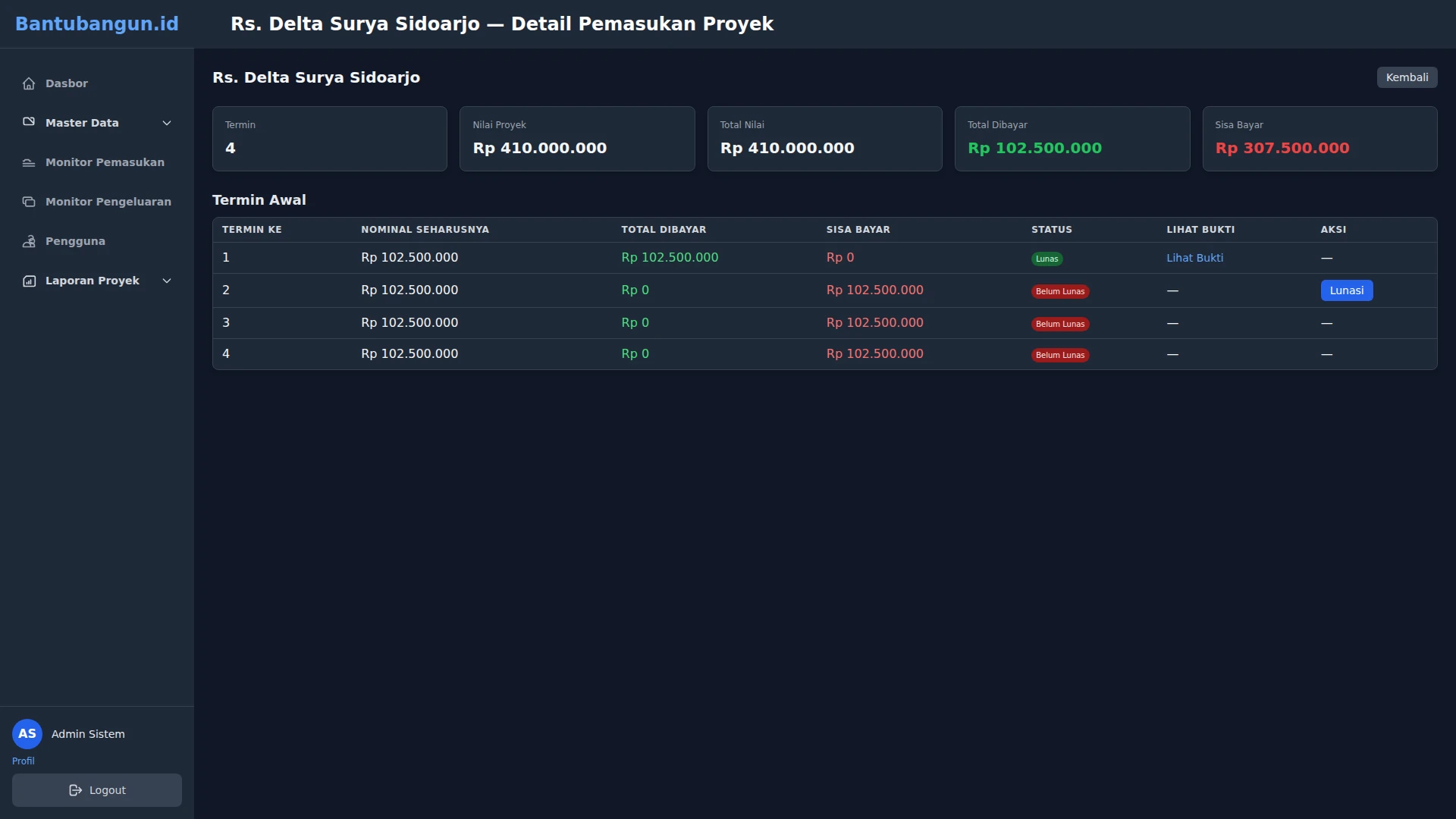The height and width of the screenshot is (819, 1456).
Task: Open Lihat Bukti link for termin 1
Action: [1194, 258]
